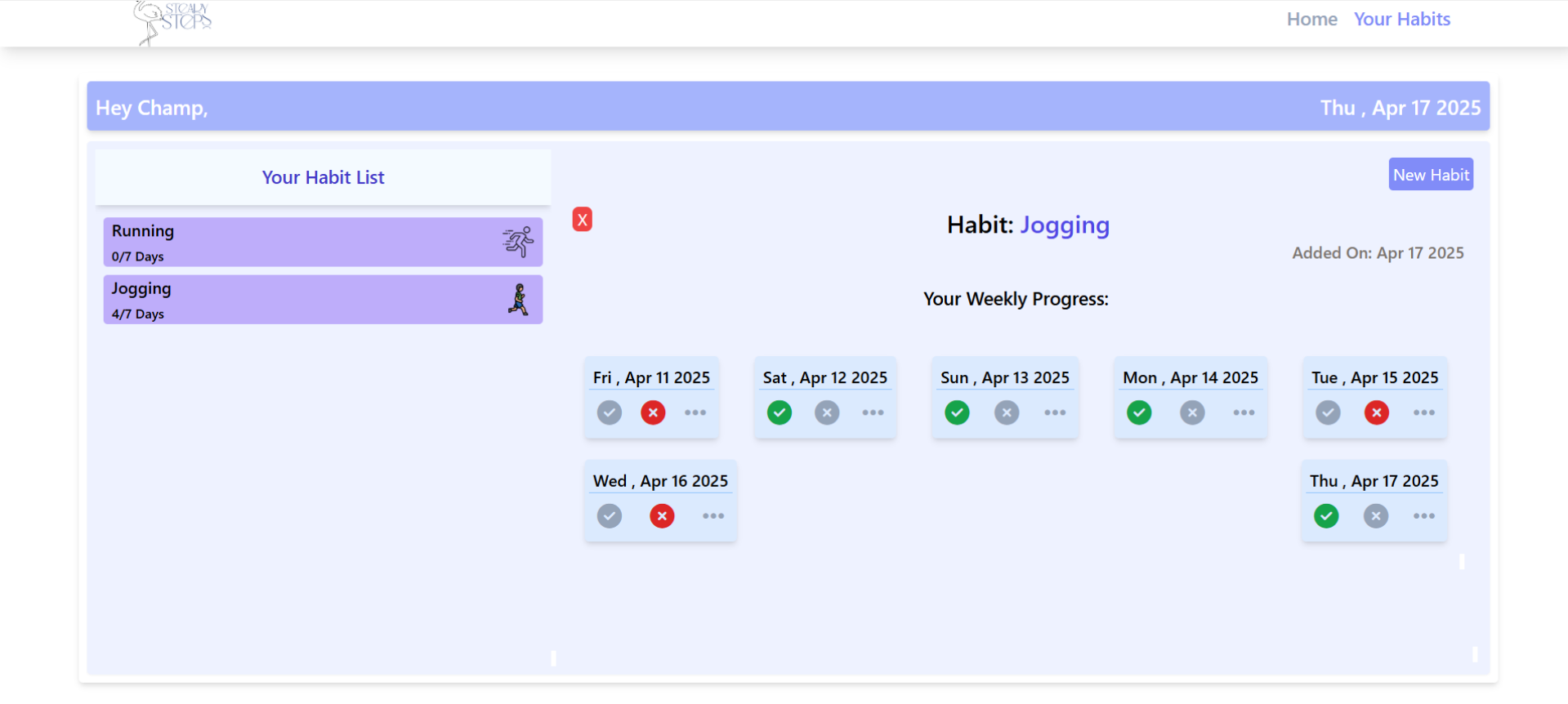Close the Jogging habit detail with red X
This screenshot has height=704, width=1568.
tap(582, 220)
